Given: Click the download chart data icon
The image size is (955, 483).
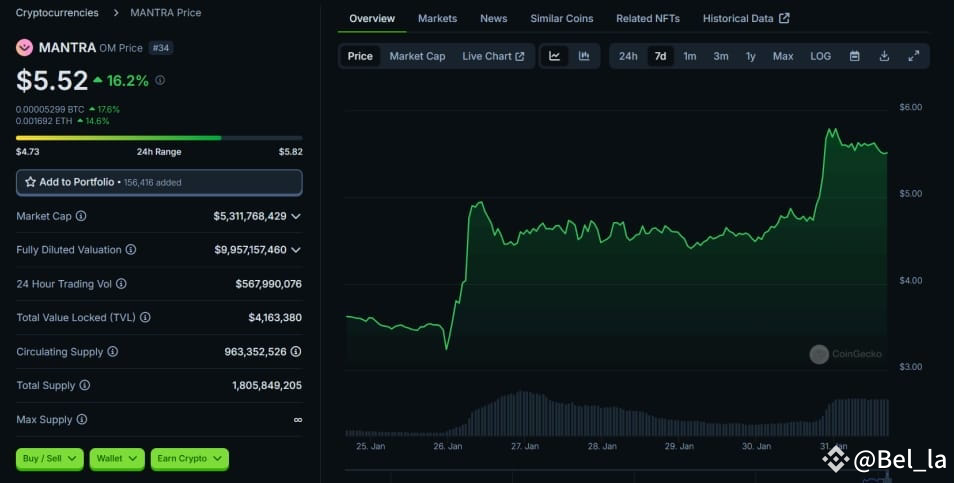Looking at the screenshot, I should click(x=884, y=56).
